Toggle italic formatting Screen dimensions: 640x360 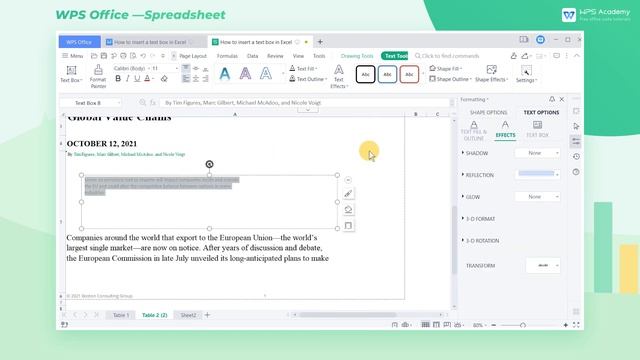pyautogui.click(x=127, y=79)
